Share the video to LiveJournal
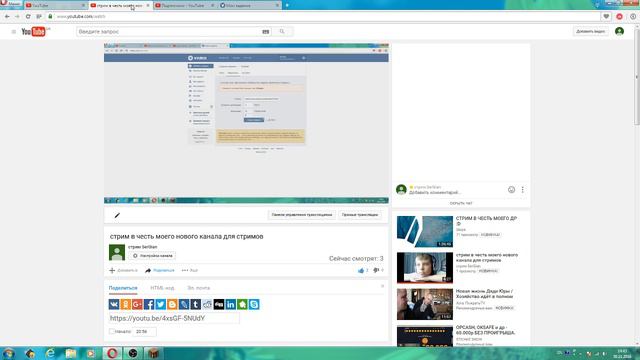Image resolution: width=640 pixels, height=360 pixels. (x=184, y=304)
